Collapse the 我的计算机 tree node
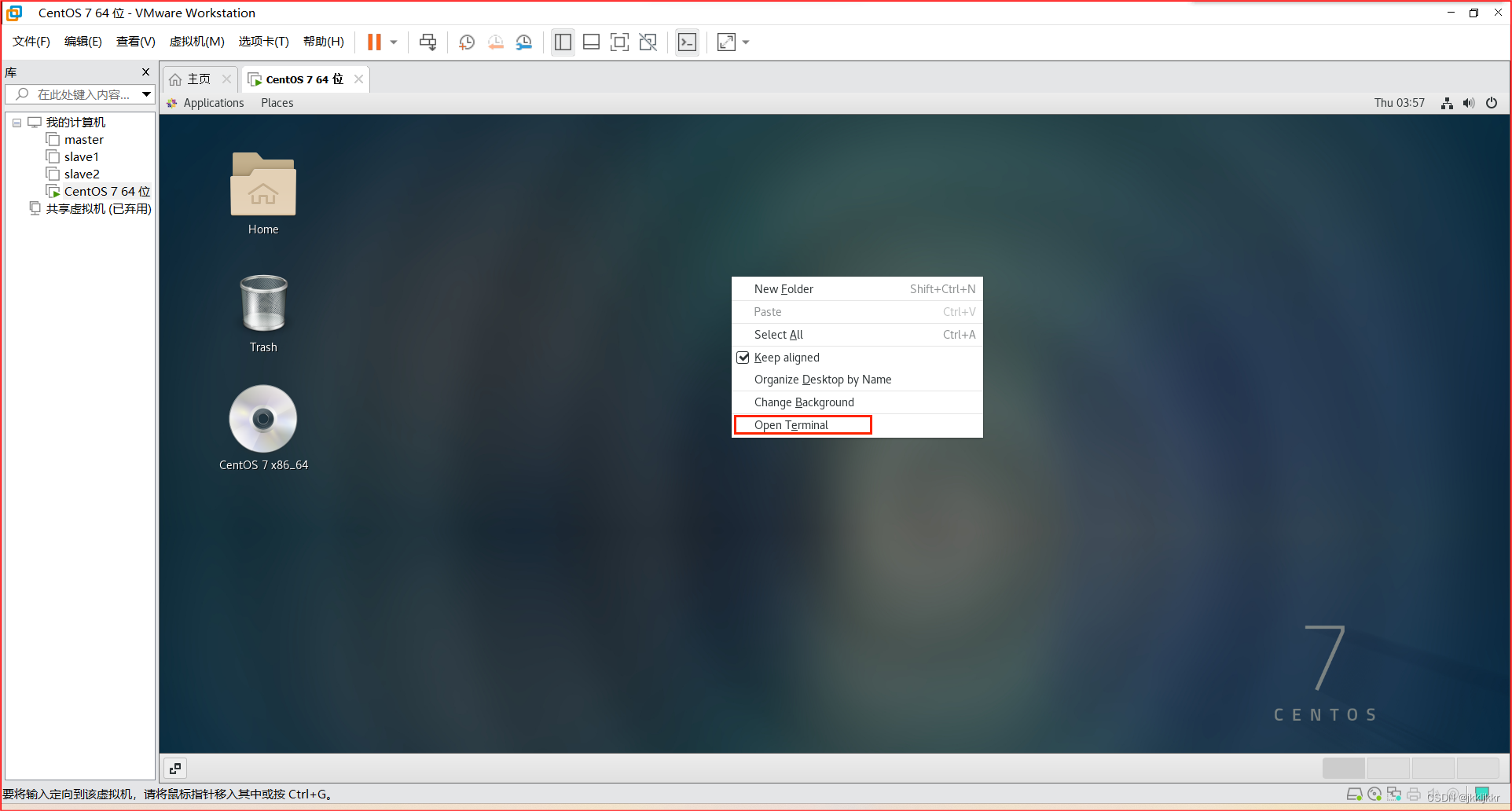 (17, 123)
